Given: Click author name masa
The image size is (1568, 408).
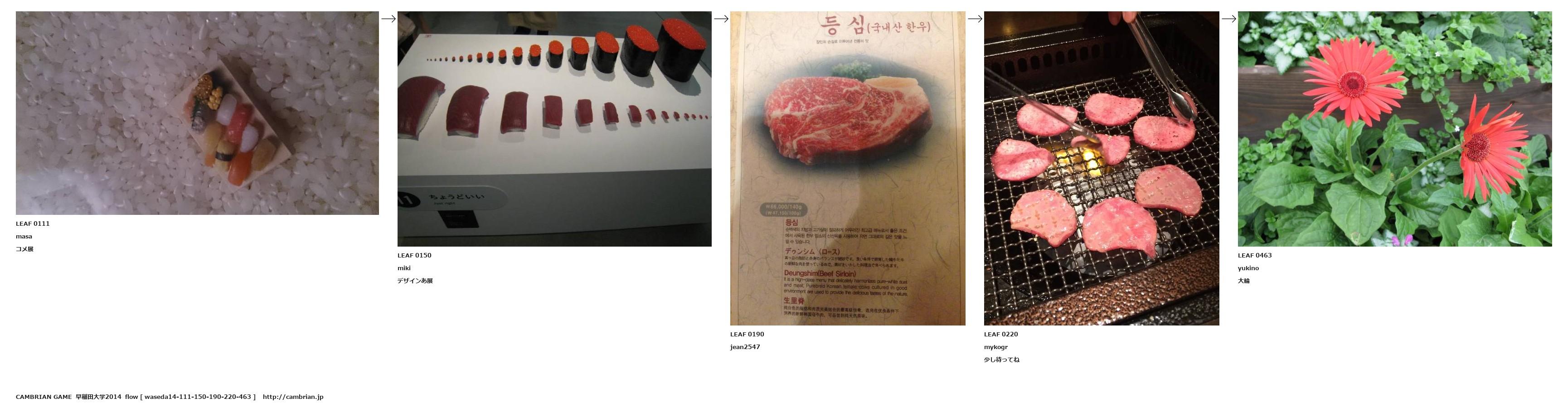Looking at the screenshot, I should coord(24,236).
